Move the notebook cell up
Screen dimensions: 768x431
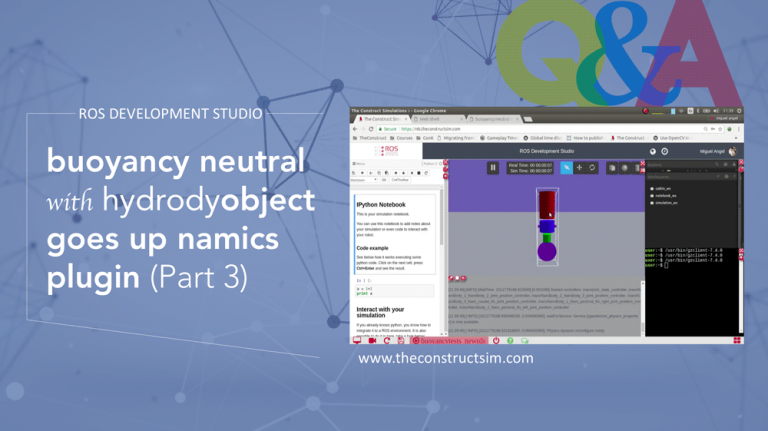pyautogui.click(x=396, y=173)
